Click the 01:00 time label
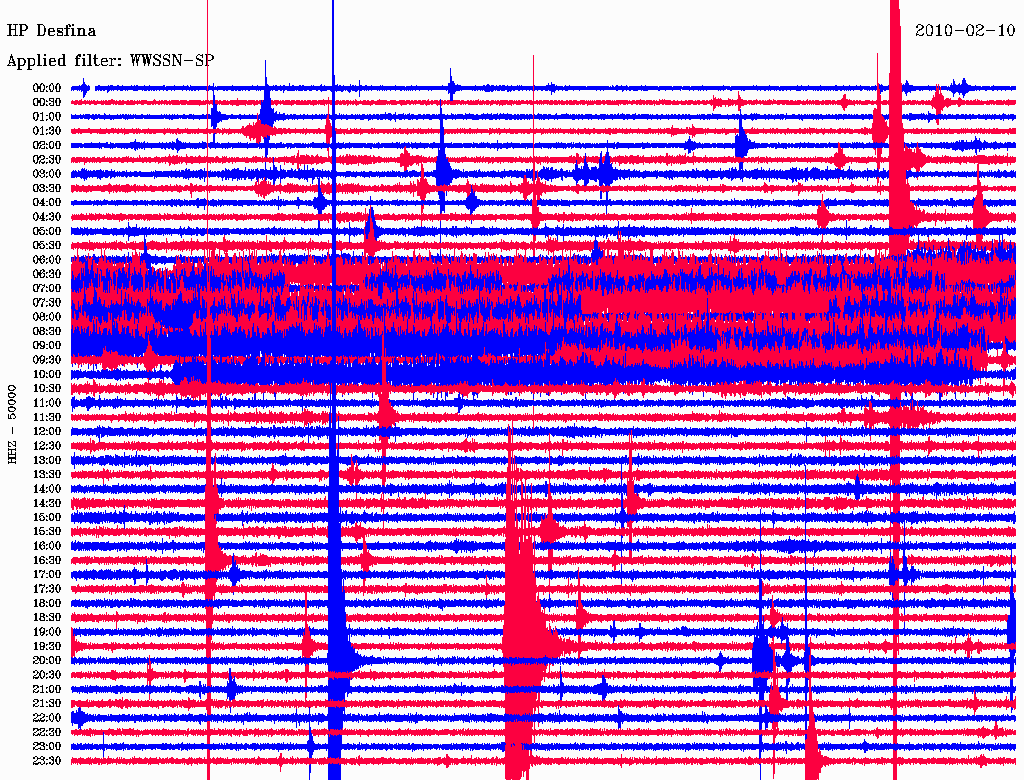The image size is (1024, 780). (47, 116)
